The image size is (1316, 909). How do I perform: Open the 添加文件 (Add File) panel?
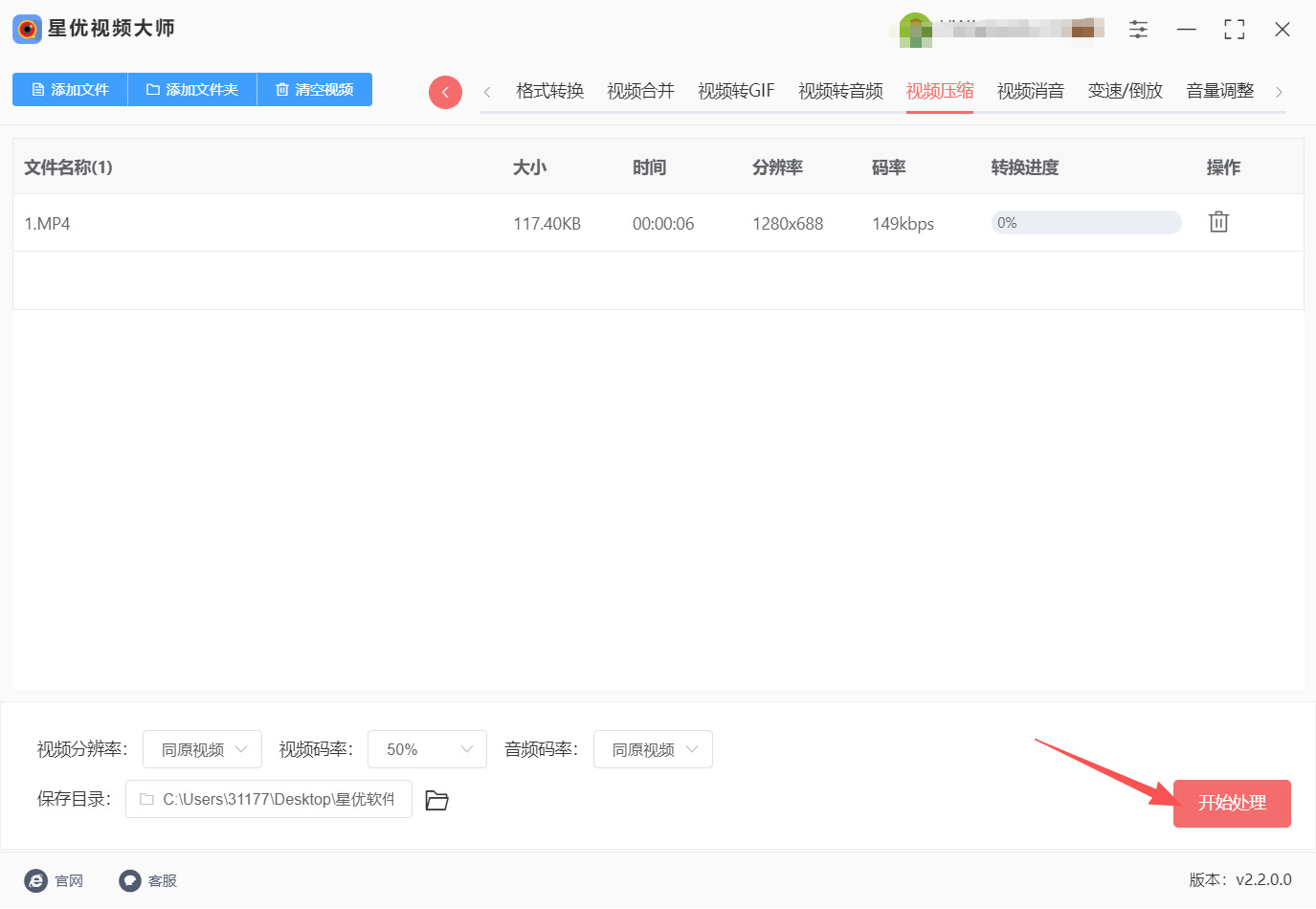69,89
